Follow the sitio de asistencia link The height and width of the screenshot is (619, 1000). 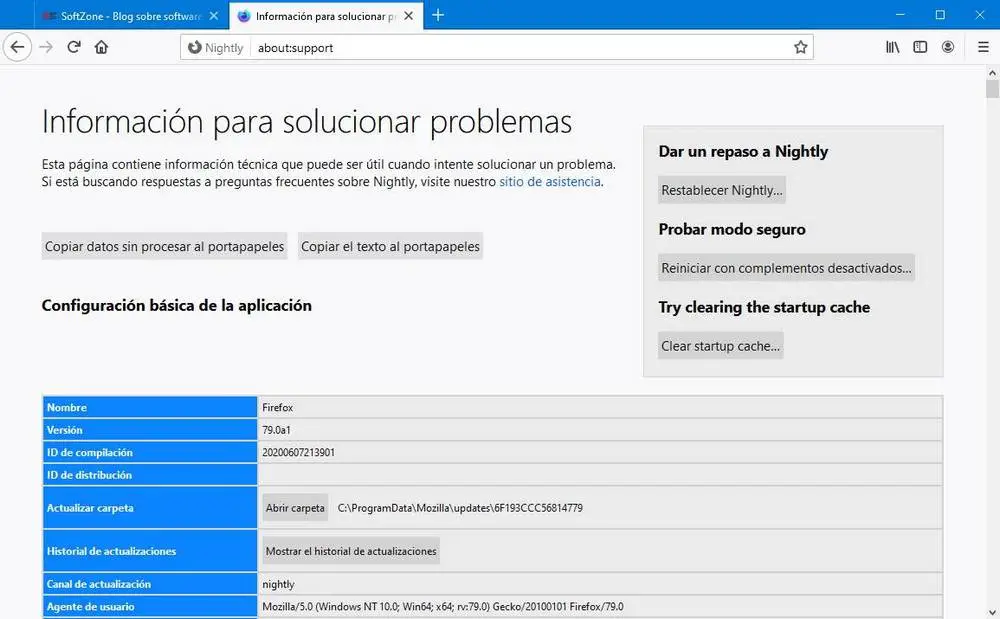point(550,182)
